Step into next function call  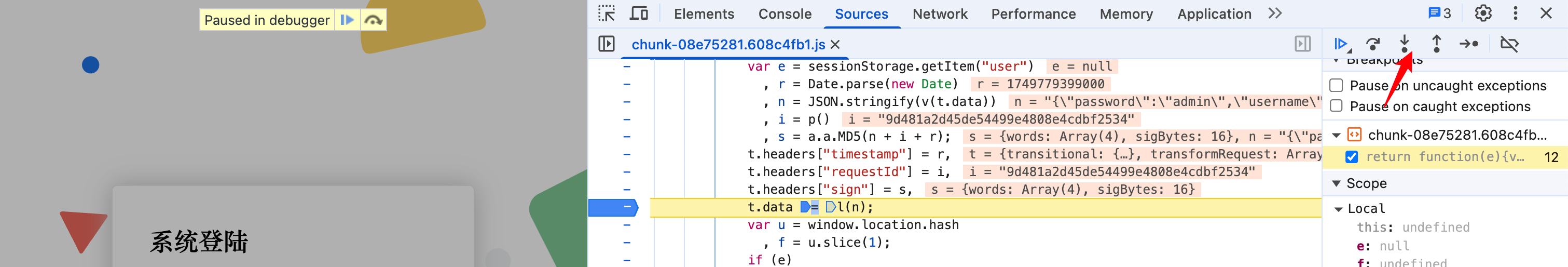[1404, 44]
